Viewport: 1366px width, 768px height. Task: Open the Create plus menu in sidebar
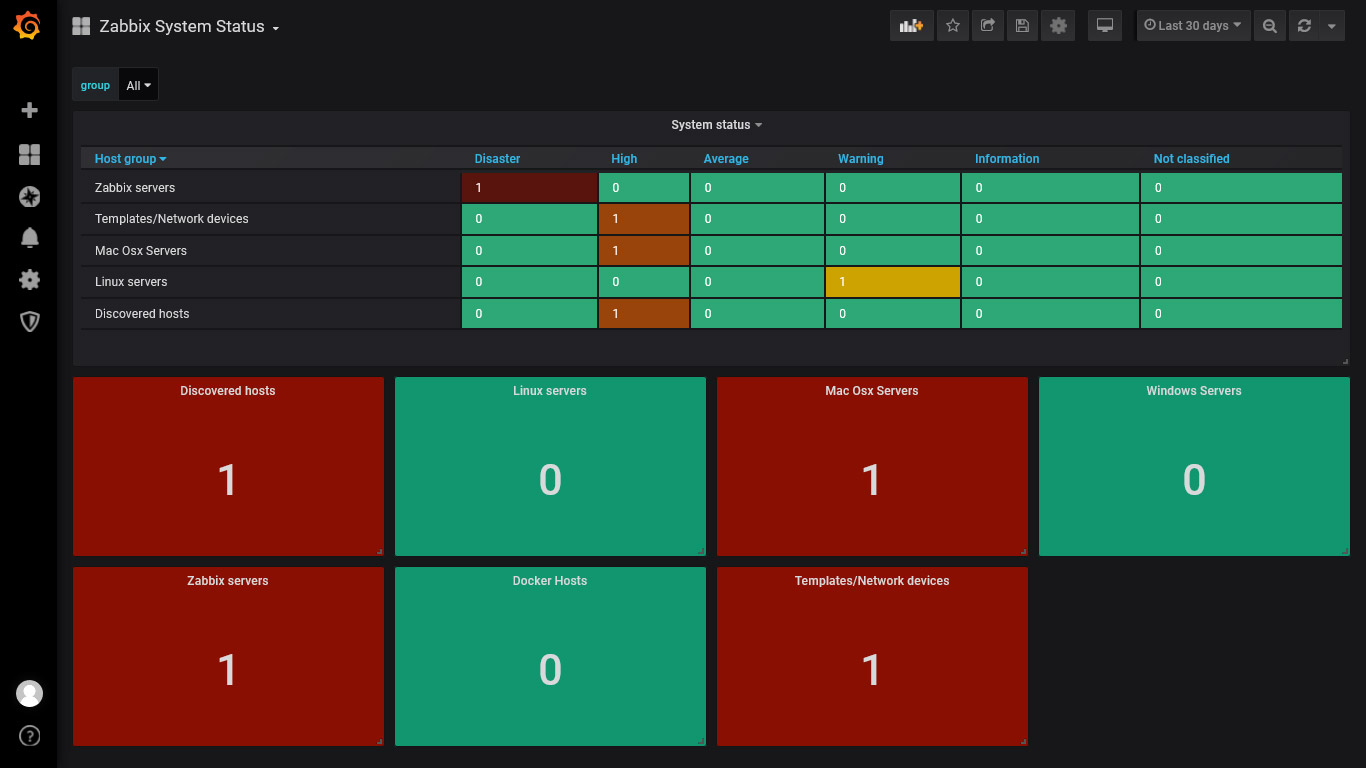pyautogui.click(x=29, y=110)
